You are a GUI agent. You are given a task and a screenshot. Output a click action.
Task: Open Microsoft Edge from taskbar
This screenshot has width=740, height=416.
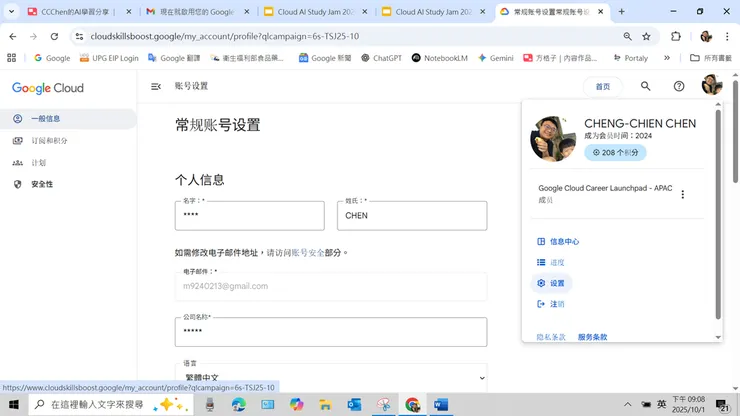point(239,405)
